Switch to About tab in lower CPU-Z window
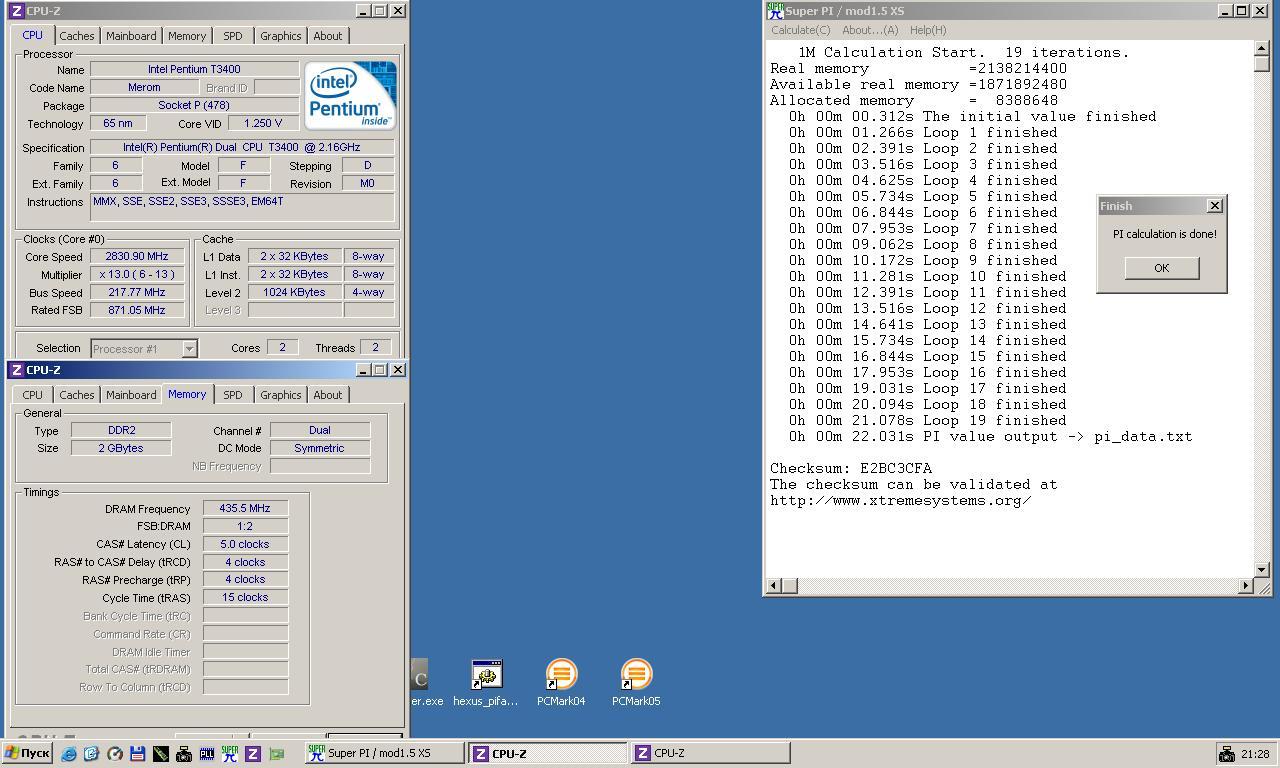The height and width of the screenshot is (768, 1280). pyautogui.click(x=328, y=395)
